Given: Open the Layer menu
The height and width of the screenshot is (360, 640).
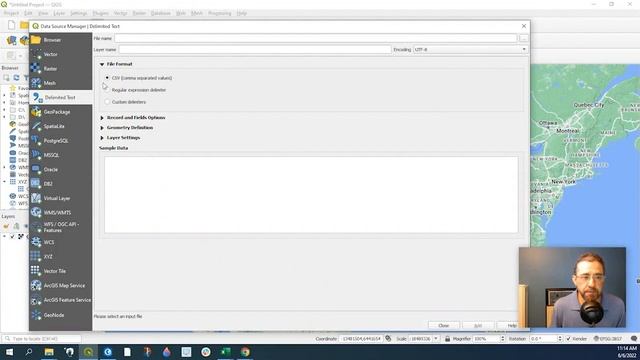Looking at the screenshot, I should [59, 13].
